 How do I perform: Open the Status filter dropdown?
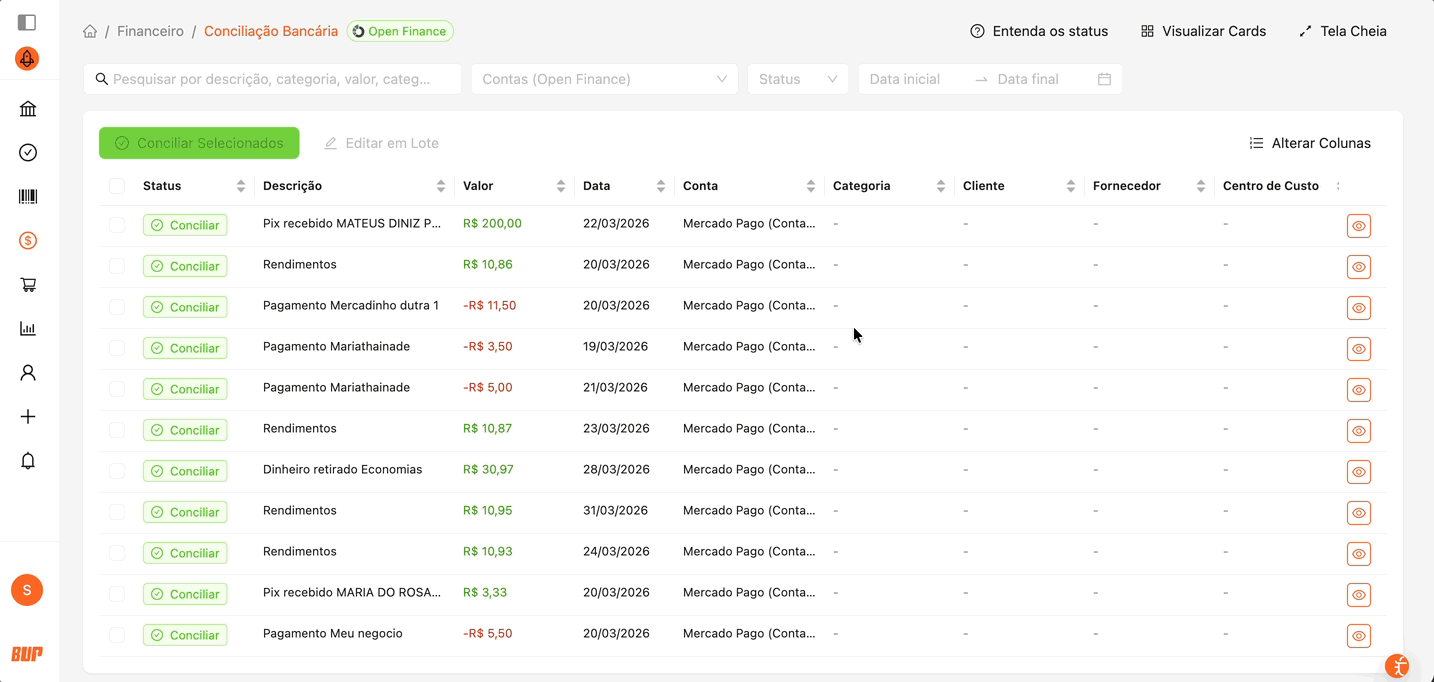coord(797,79)
